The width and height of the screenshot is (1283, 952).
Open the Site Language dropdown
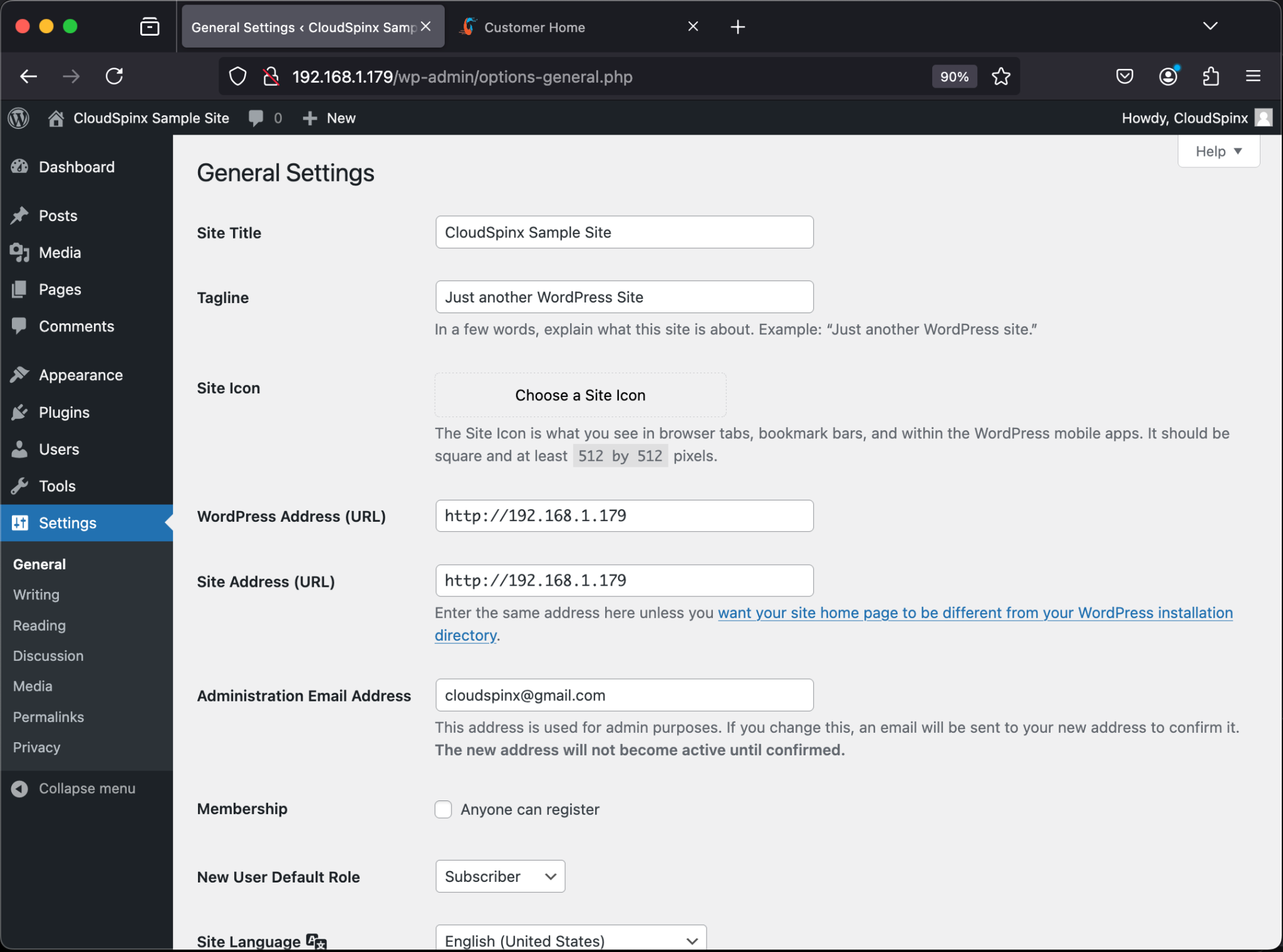[569, 940]
